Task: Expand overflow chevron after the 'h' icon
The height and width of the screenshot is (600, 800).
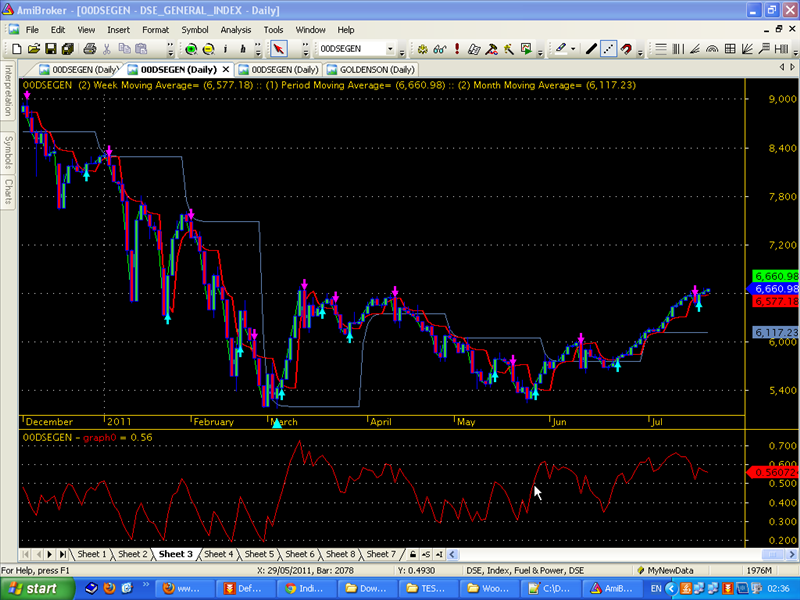Action: [258, 49]
